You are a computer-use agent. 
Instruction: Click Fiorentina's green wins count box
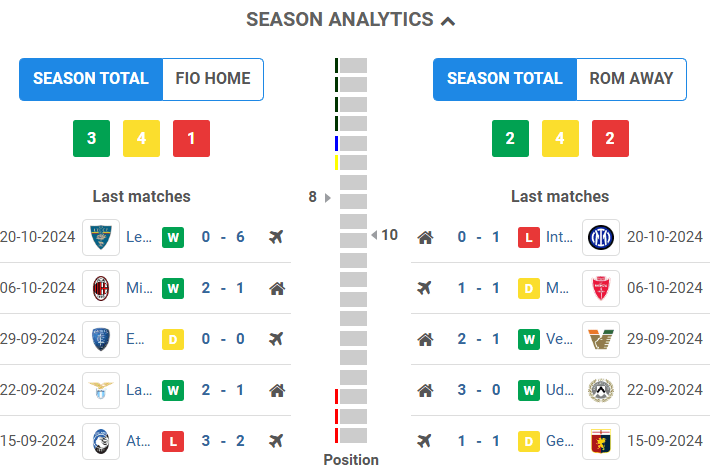click(x=91, y=138)
